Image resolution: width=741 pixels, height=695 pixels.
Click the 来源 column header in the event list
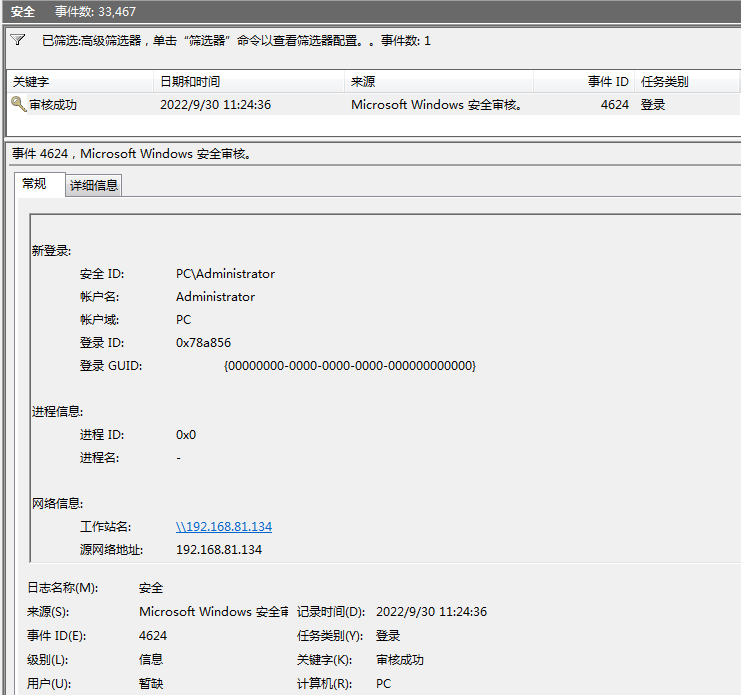click(x=438, y=82)
